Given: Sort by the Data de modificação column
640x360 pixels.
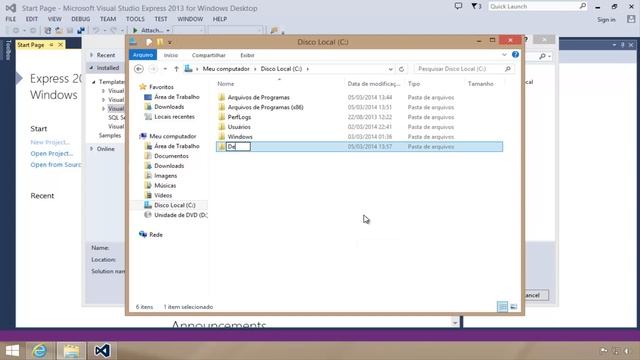Looking at the screenshot, I should (x=373, y=84).
